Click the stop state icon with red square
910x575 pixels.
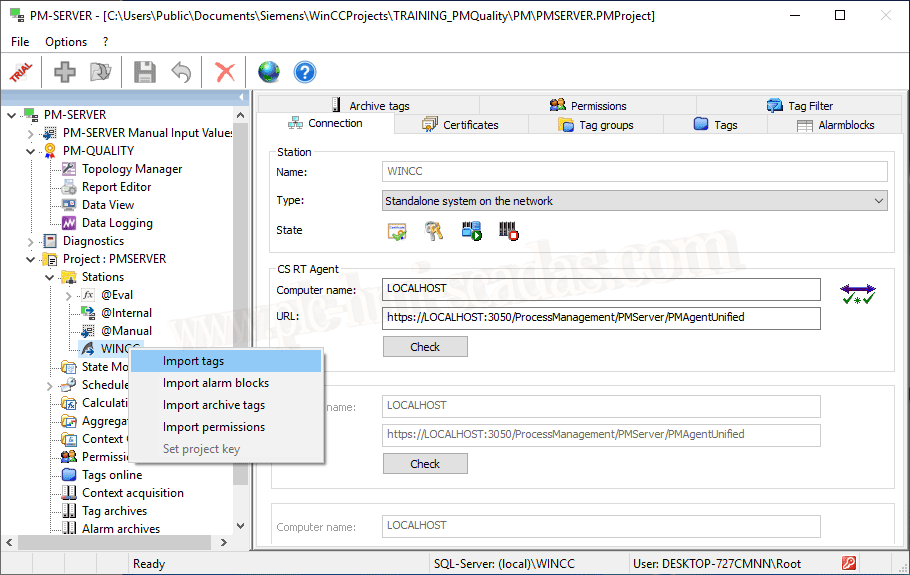(509, 231)
